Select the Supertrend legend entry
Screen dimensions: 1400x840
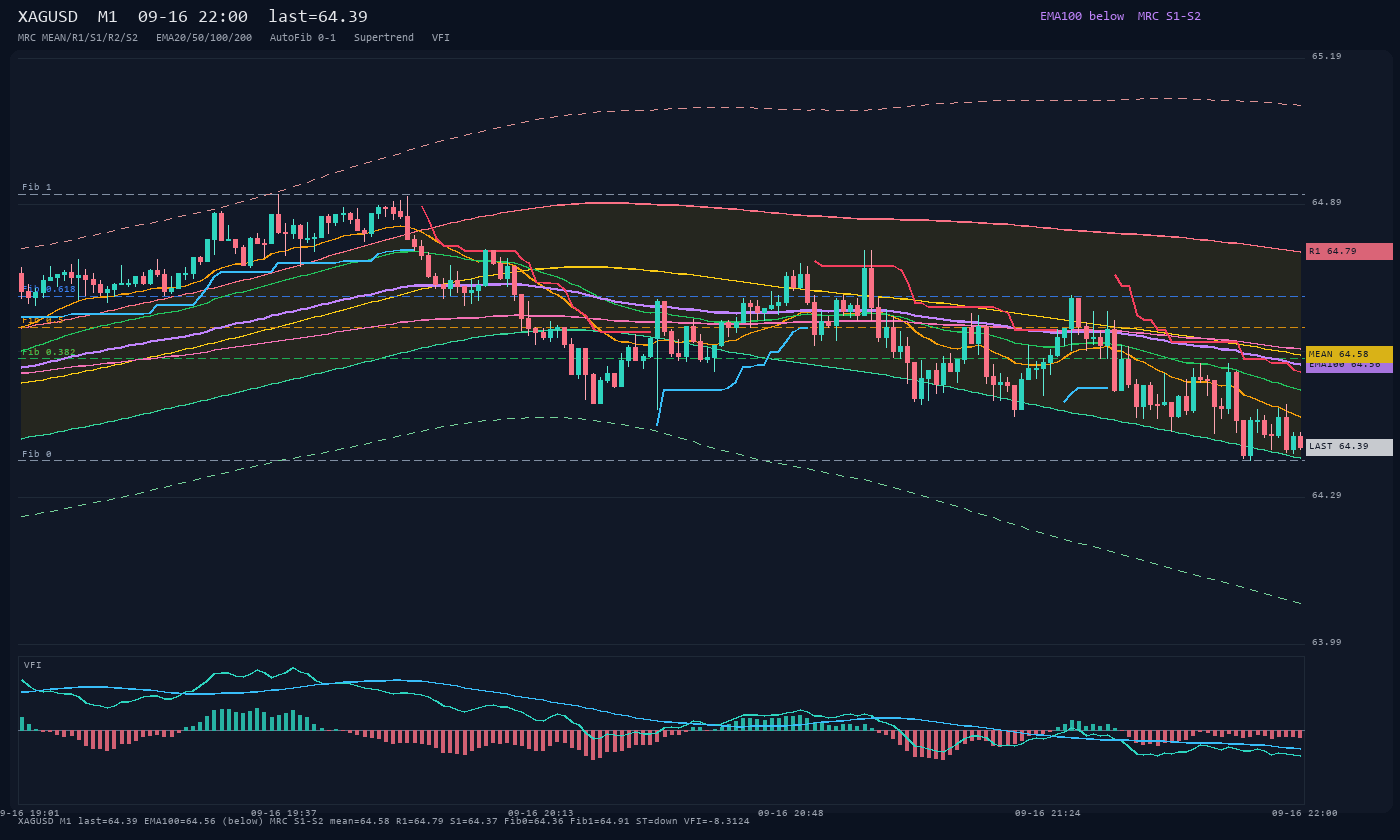pos(384,38)
